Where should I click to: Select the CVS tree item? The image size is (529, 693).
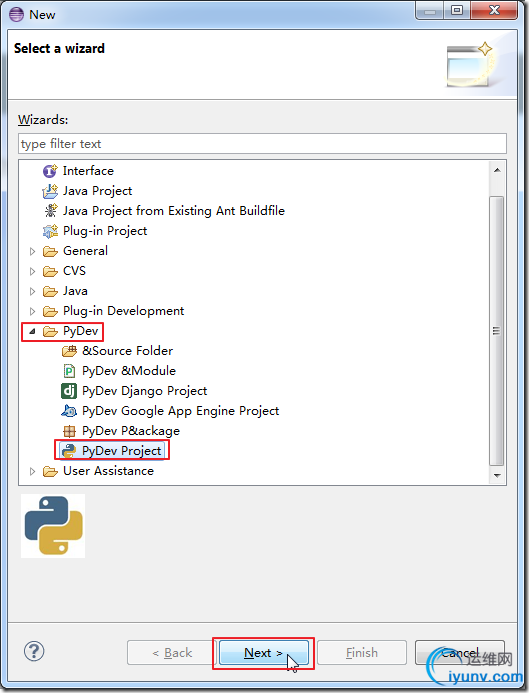tap(74, 270)
